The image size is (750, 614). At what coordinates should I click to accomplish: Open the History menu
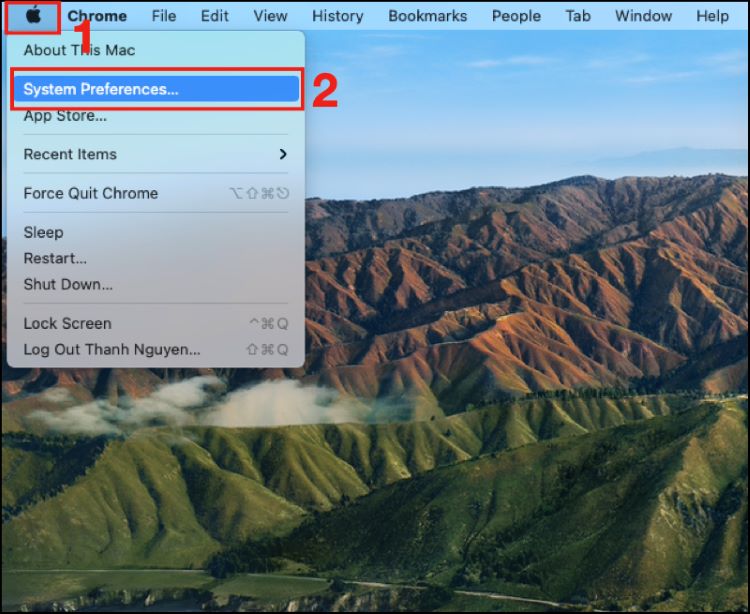click(337, 16)
